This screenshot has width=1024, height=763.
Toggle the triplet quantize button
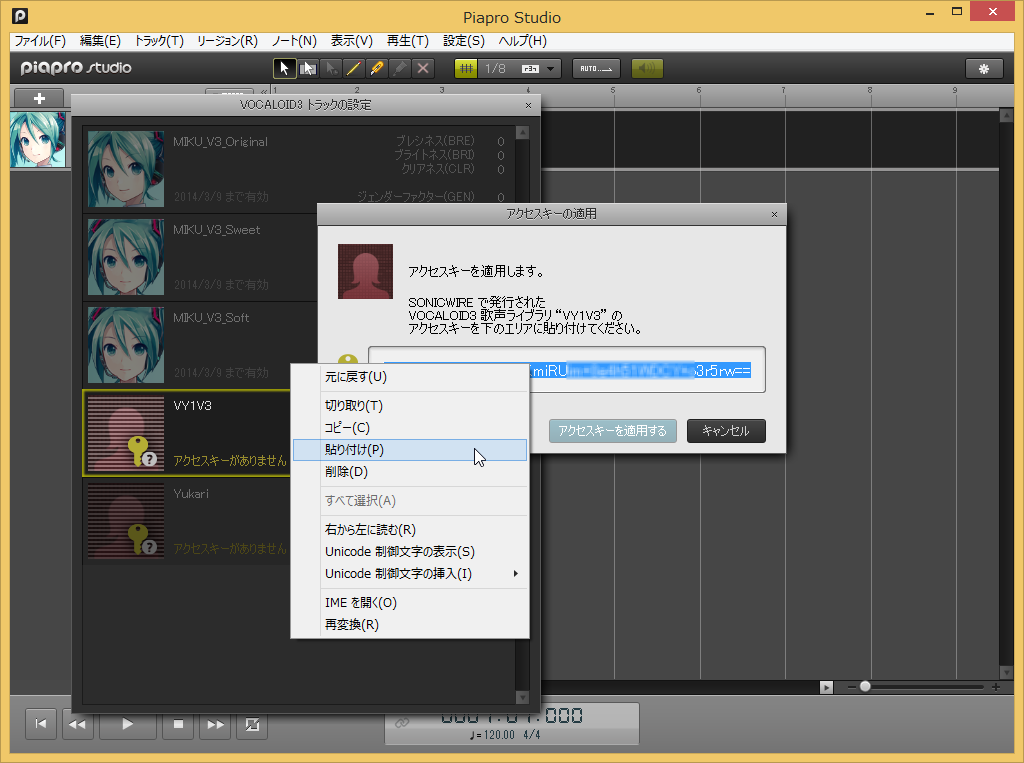click(x=530, y=69)
